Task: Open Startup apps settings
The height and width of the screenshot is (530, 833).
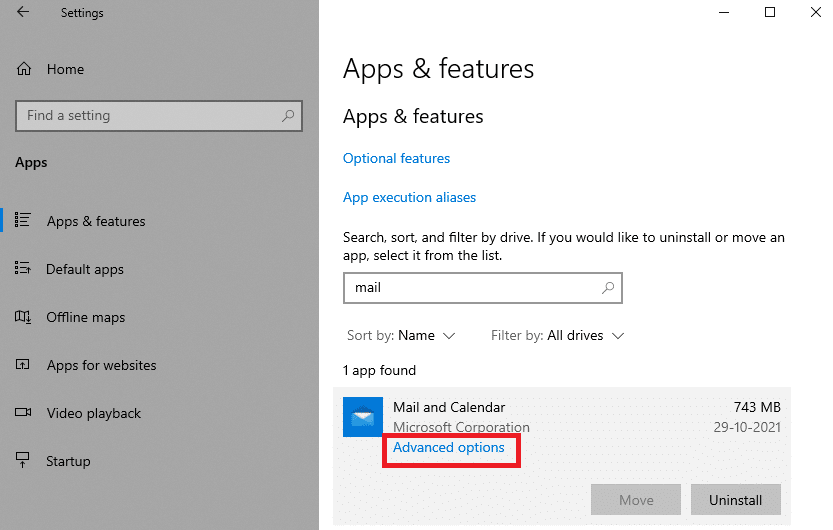Action: click(68, 461)
